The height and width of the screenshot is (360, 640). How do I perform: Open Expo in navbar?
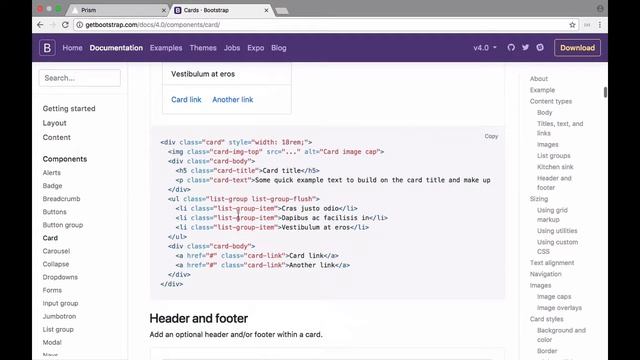click(256, 48)
